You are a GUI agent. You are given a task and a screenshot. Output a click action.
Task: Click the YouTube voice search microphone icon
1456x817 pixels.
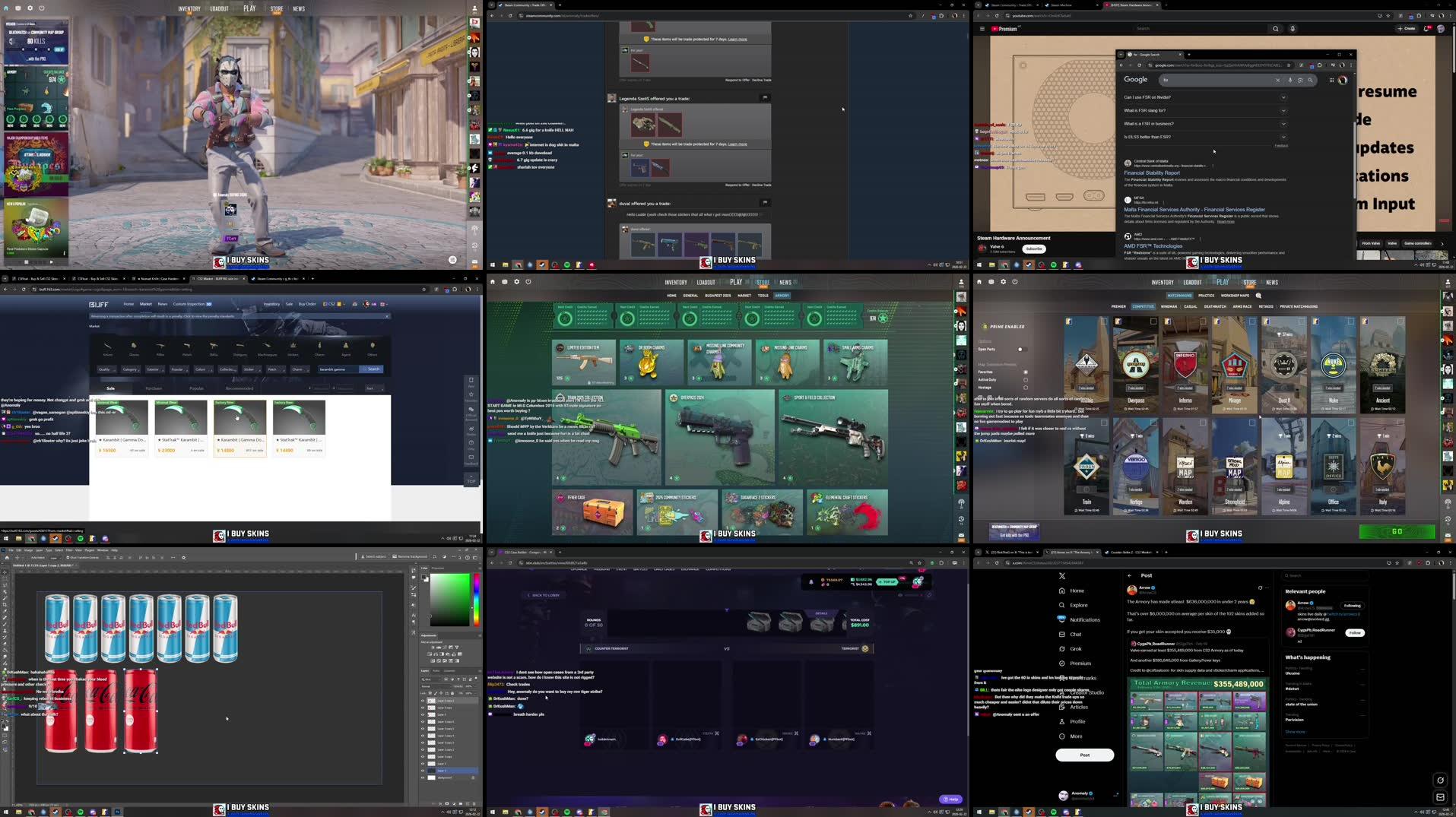click(1292, 29)
